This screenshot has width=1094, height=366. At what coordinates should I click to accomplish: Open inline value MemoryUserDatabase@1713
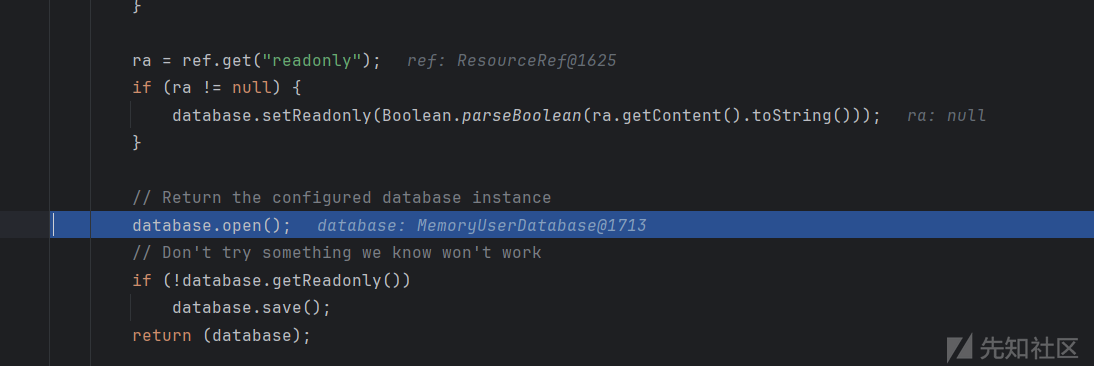click(532, 225)
